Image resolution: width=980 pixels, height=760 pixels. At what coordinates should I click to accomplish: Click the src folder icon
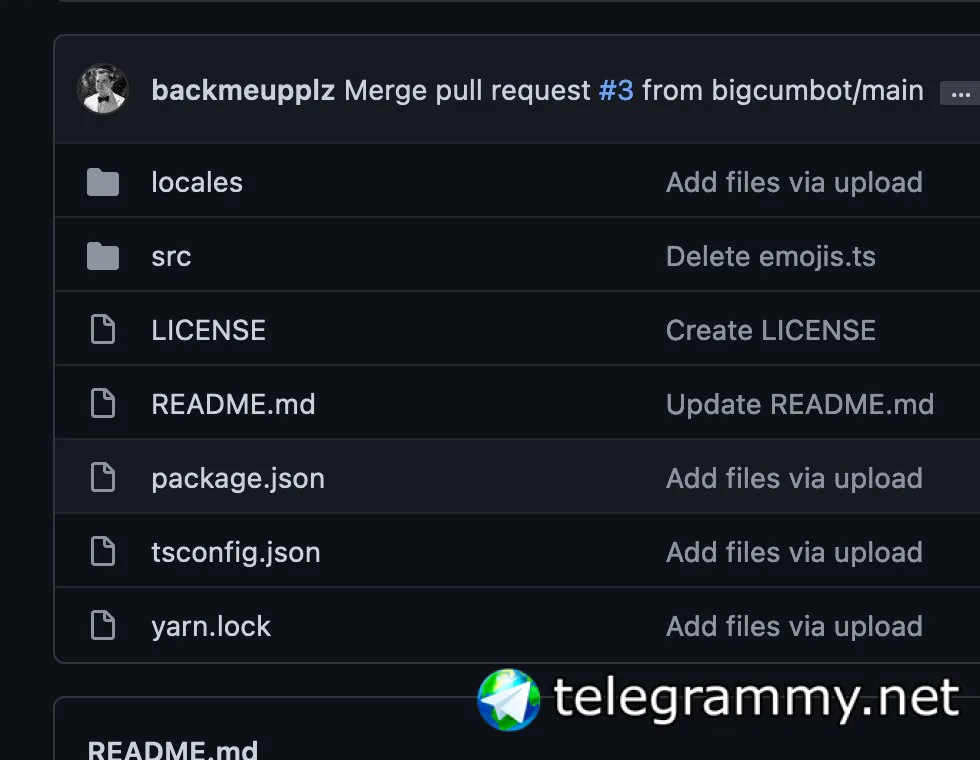103,256
